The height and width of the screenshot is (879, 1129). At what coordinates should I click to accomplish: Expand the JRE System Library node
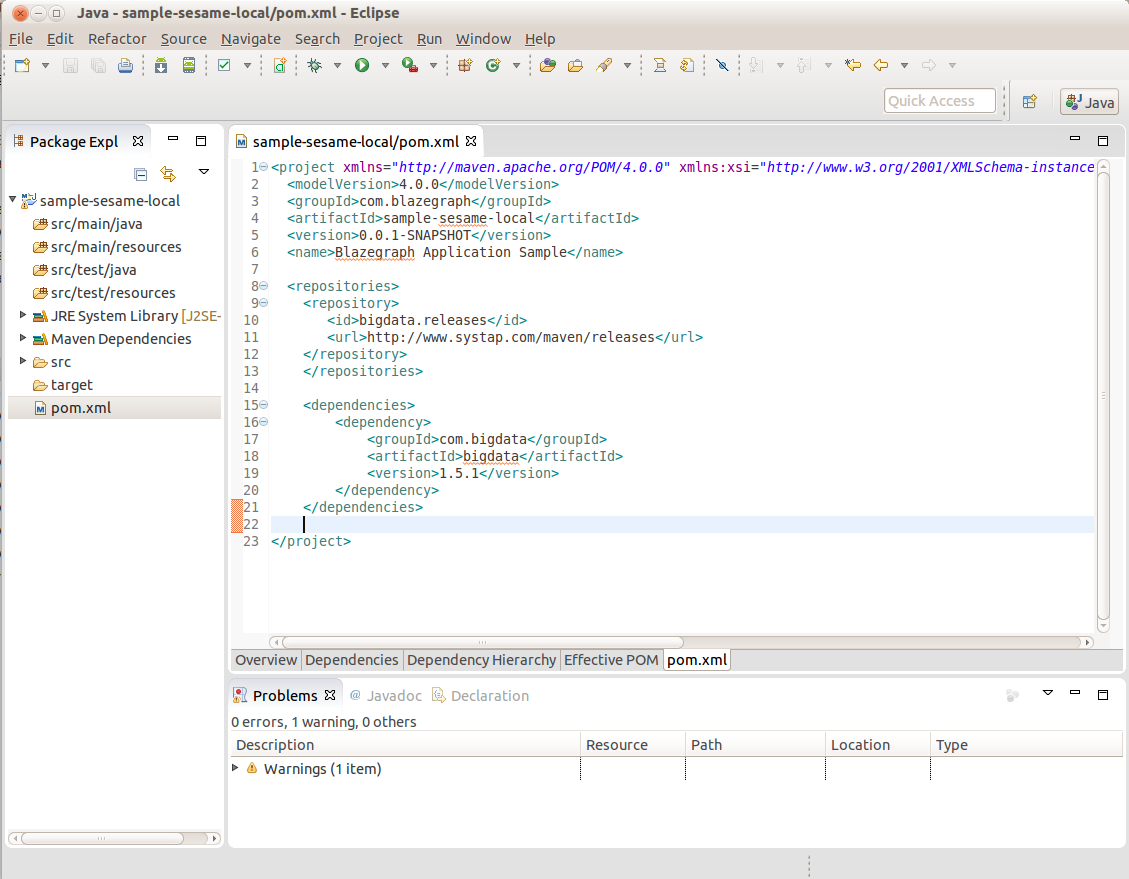click(x=24, y=316)
